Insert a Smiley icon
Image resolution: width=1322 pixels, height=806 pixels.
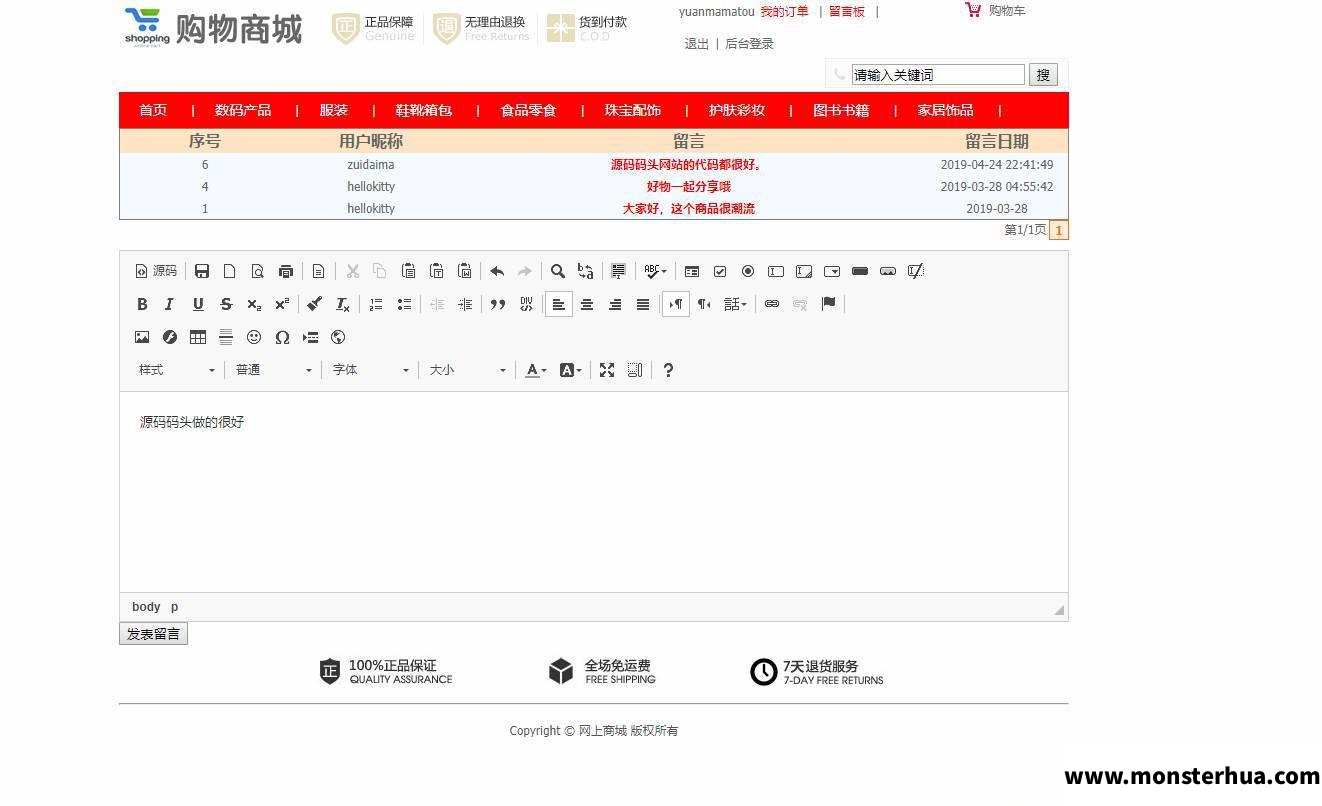pyautogui.click(x=254, y=337)
